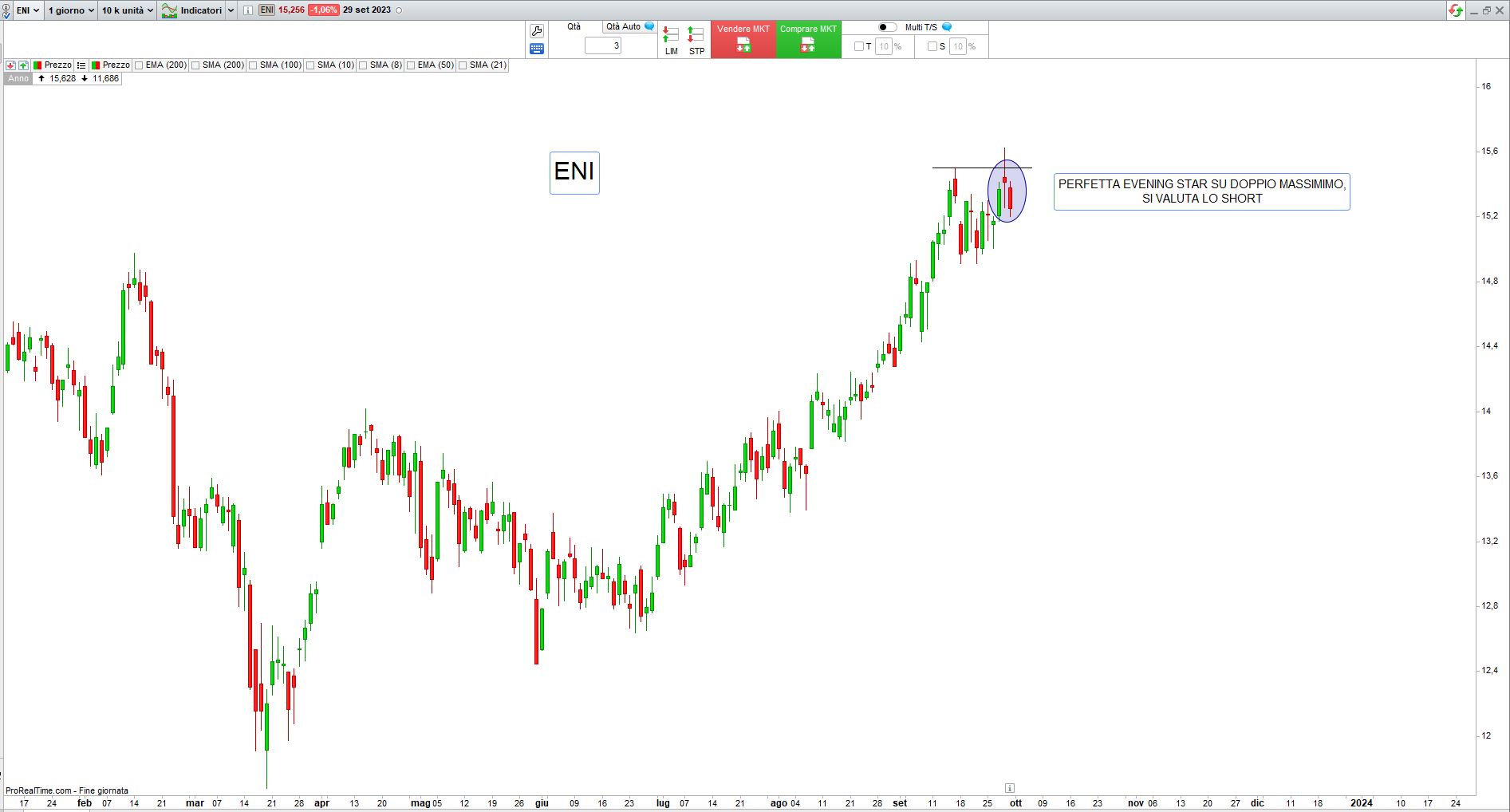Click the info icon next to Indicatori

pos(247,10)
